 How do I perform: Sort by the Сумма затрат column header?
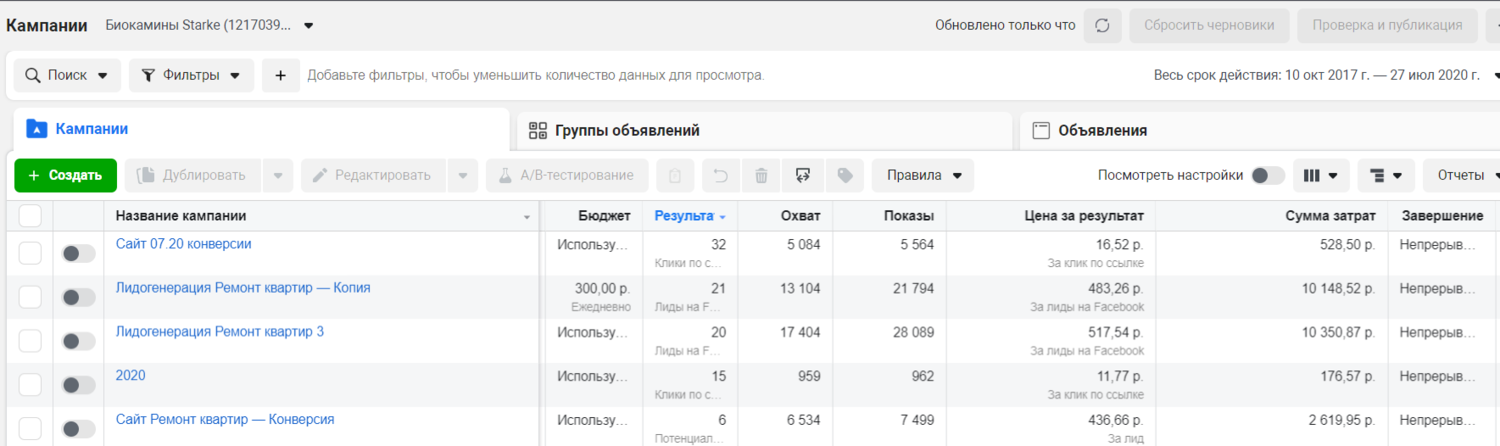pos(1272,216)
